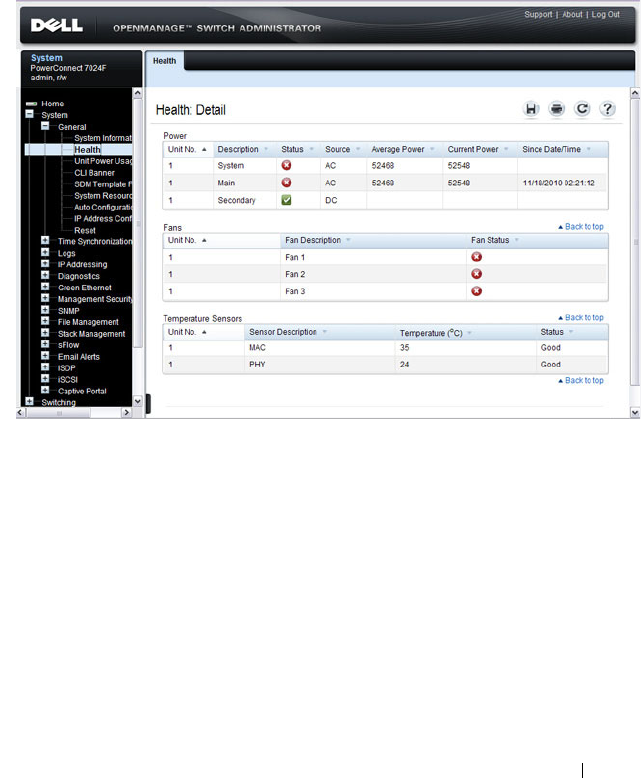The image size is (641, 778).
Task: Sort sensors by Sensor Description column
Action: (x=320, y=332)
